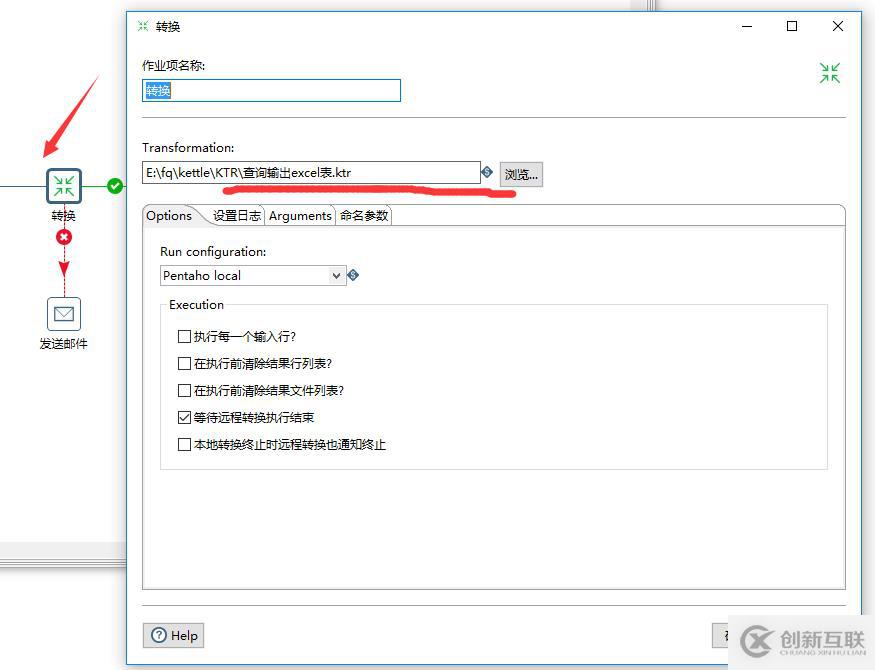Viewport: 875px width, 670px height.
Task: Enable the 本地转换终止时远程转换也通知终止 checkbox
Action: click(183, 444)
